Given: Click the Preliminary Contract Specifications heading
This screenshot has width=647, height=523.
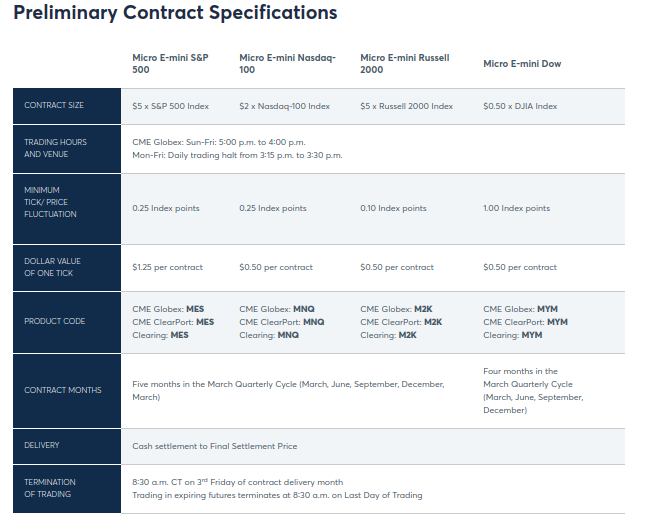Looking at the screenshot, I should (175, 14).
